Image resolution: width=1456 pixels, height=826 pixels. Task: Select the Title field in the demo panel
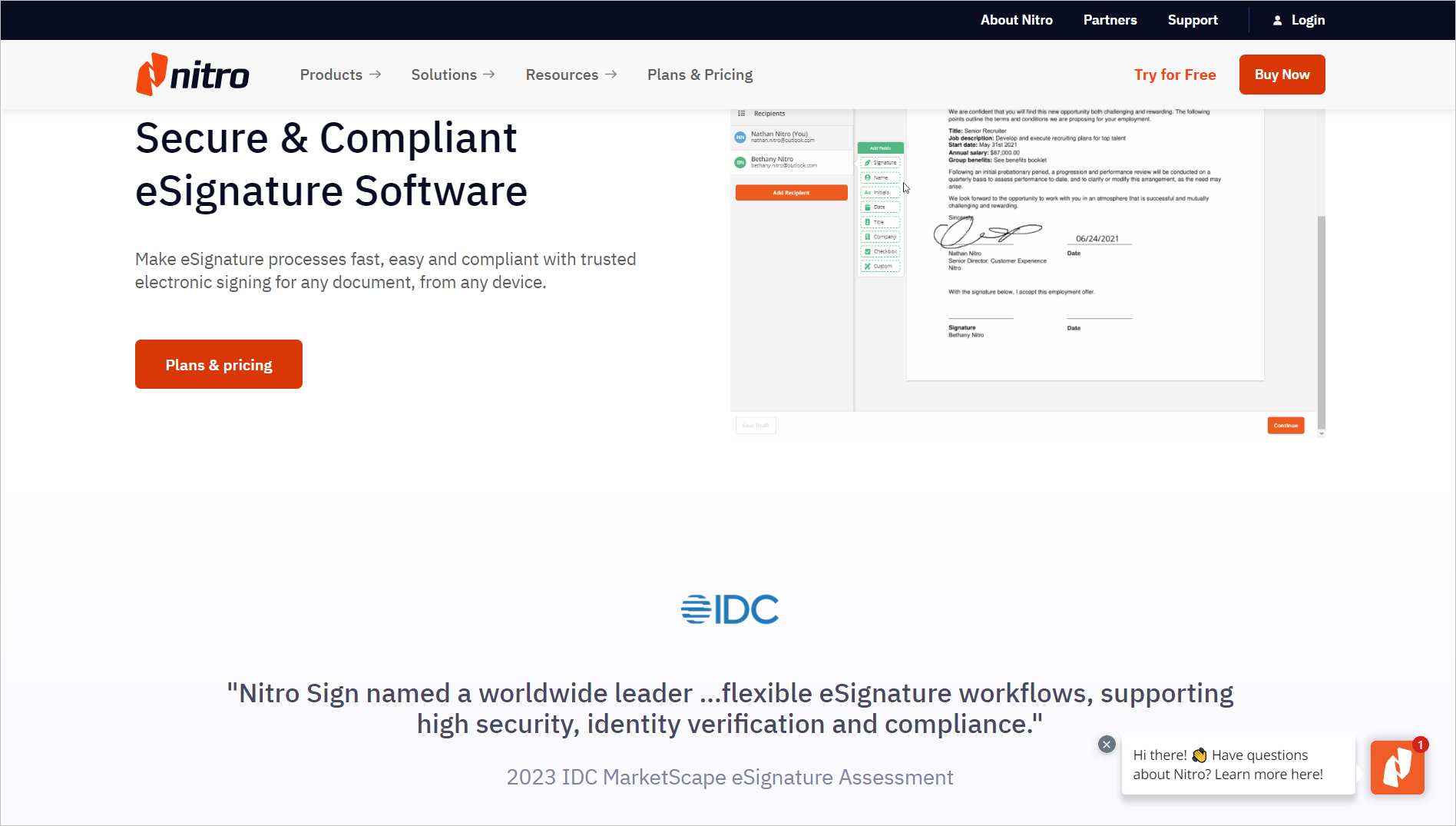pos(880,222)
